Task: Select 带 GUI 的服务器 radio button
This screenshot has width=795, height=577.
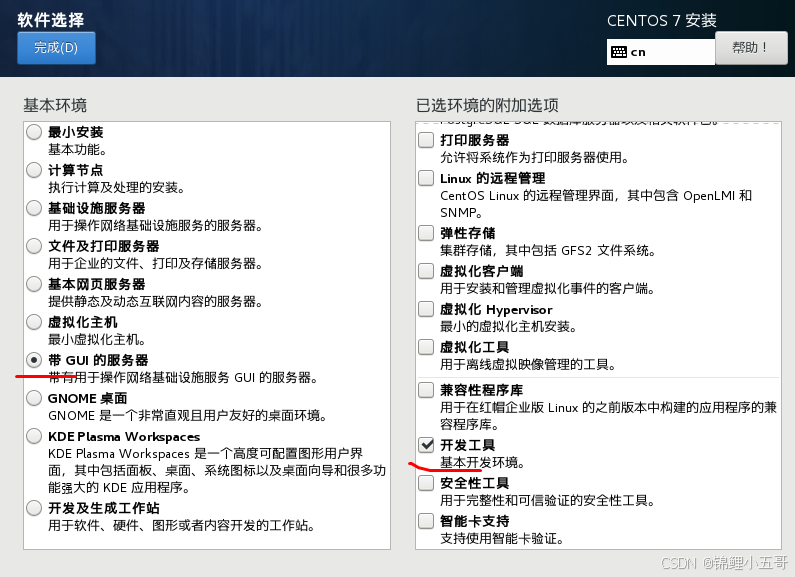Action: click(x=34, y=360)
